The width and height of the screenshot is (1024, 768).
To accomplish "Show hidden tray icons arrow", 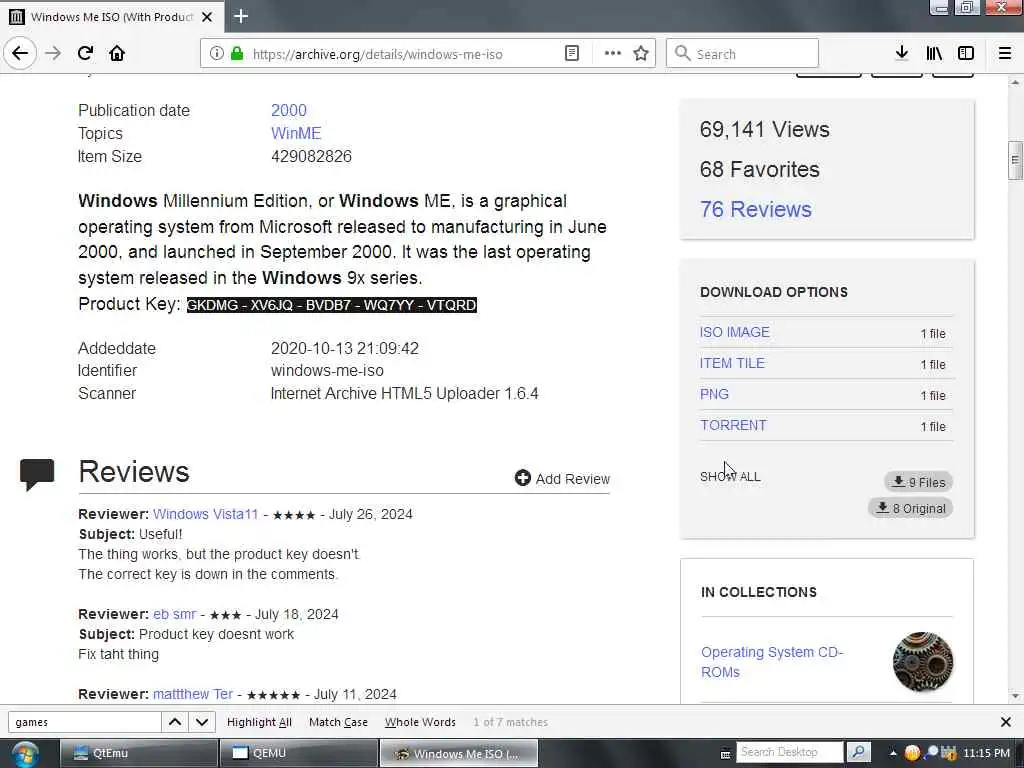I will [893, 753].
